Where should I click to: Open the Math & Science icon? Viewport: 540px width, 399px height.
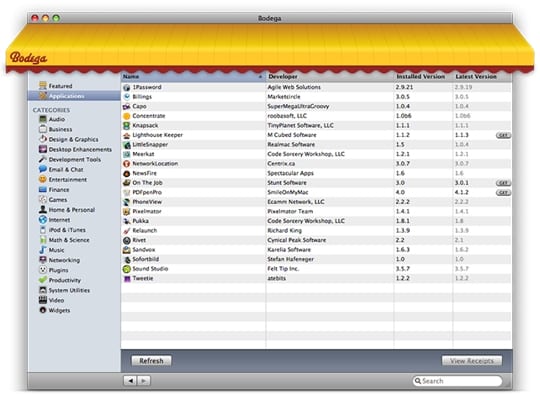coord(43,240)
